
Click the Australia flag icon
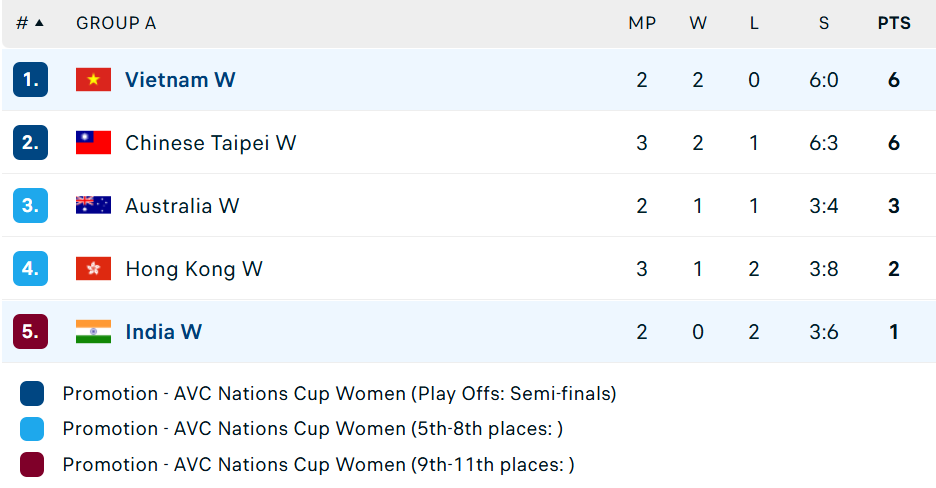click(93, 206)
